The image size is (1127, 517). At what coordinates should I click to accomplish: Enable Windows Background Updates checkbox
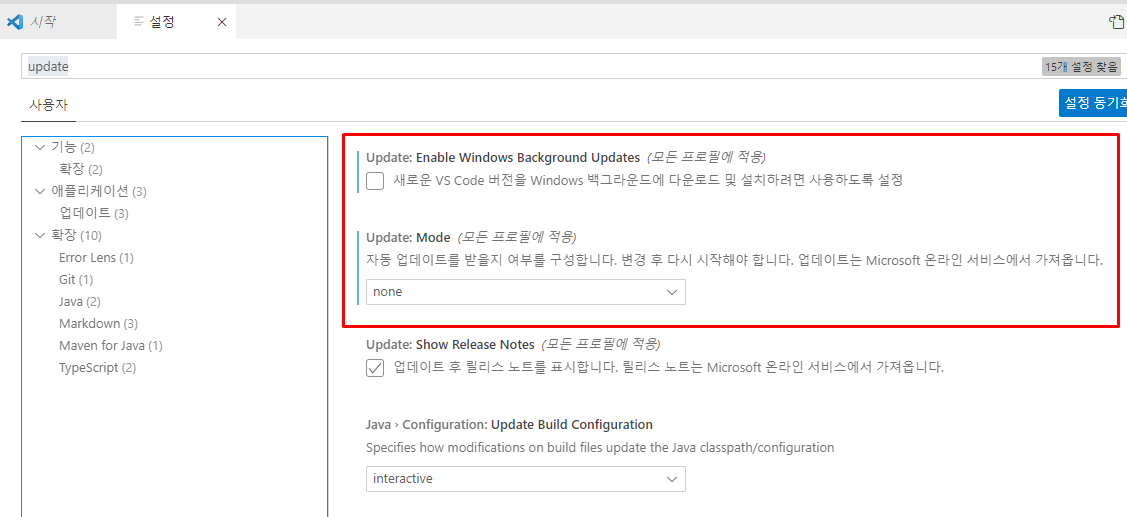(375, 180)
